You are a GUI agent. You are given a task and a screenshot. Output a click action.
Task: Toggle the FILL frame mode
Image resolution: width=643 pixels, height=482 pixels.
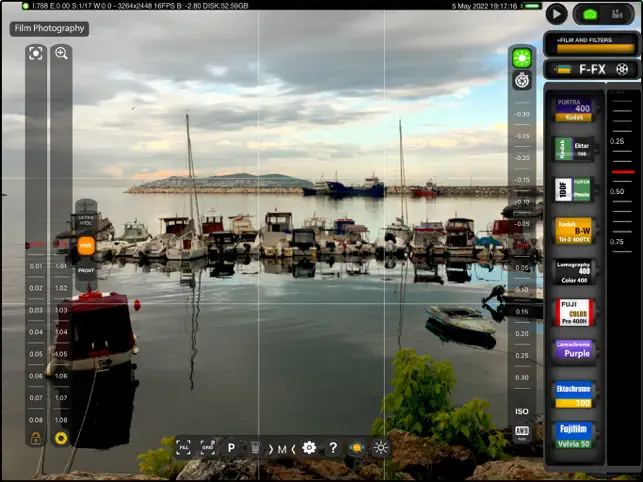pyautogui.click(x=184, y=448)
